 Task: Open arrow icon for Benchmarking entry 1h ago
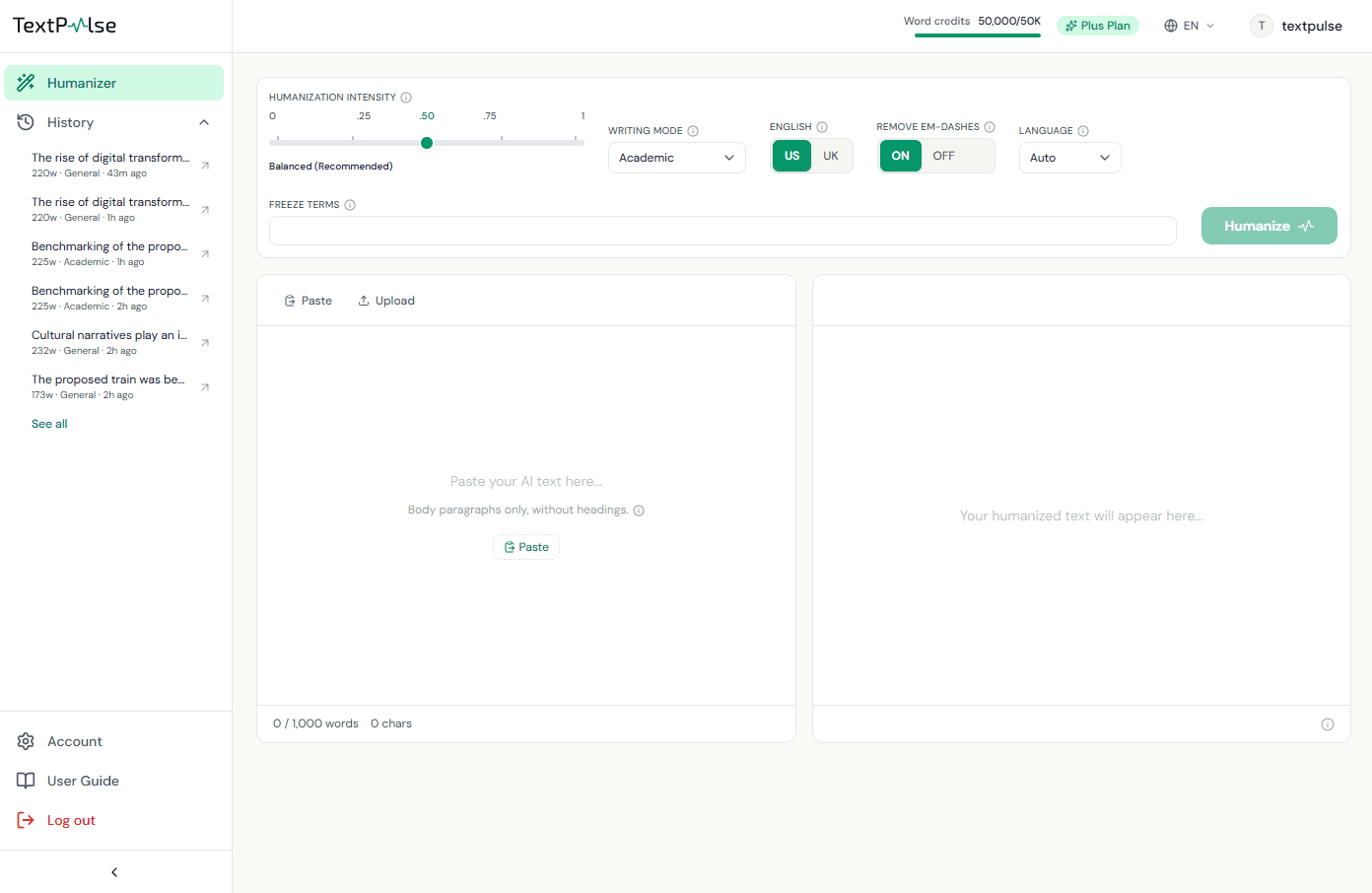pos(205,253)
